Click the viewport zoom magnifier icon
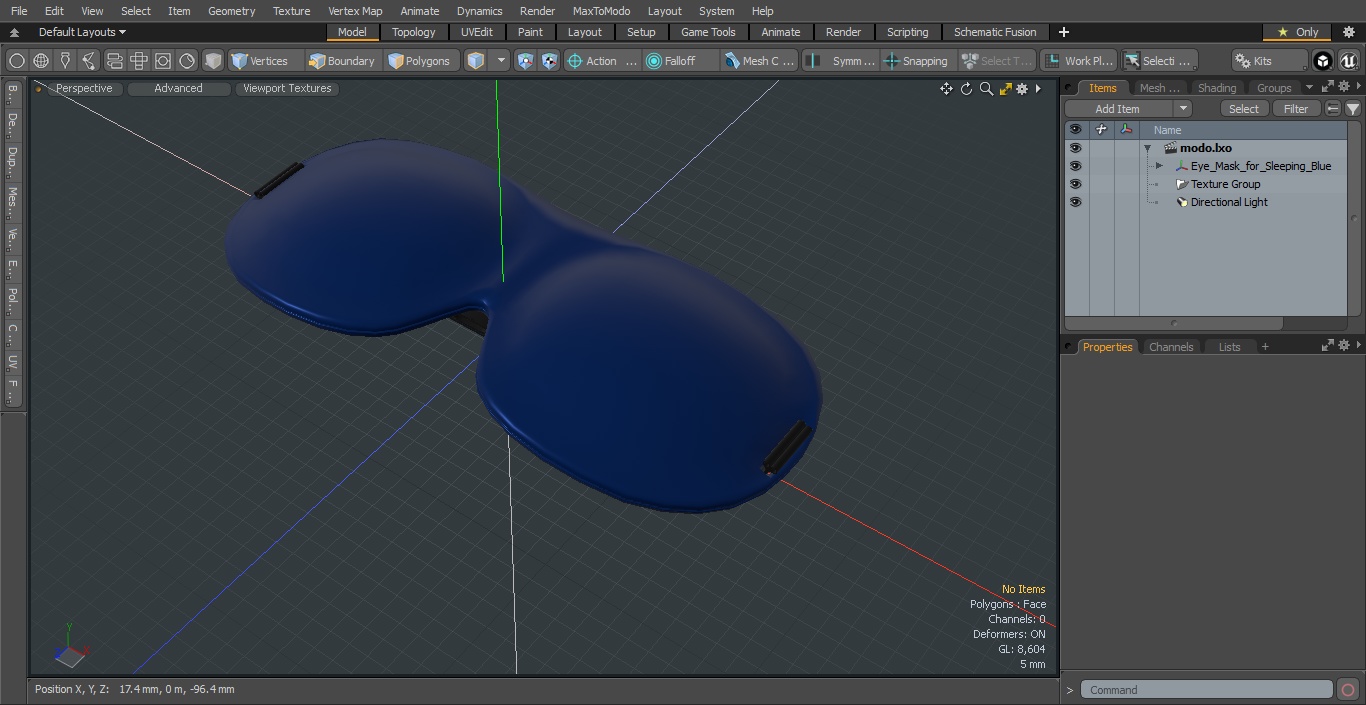 [986, 89]
